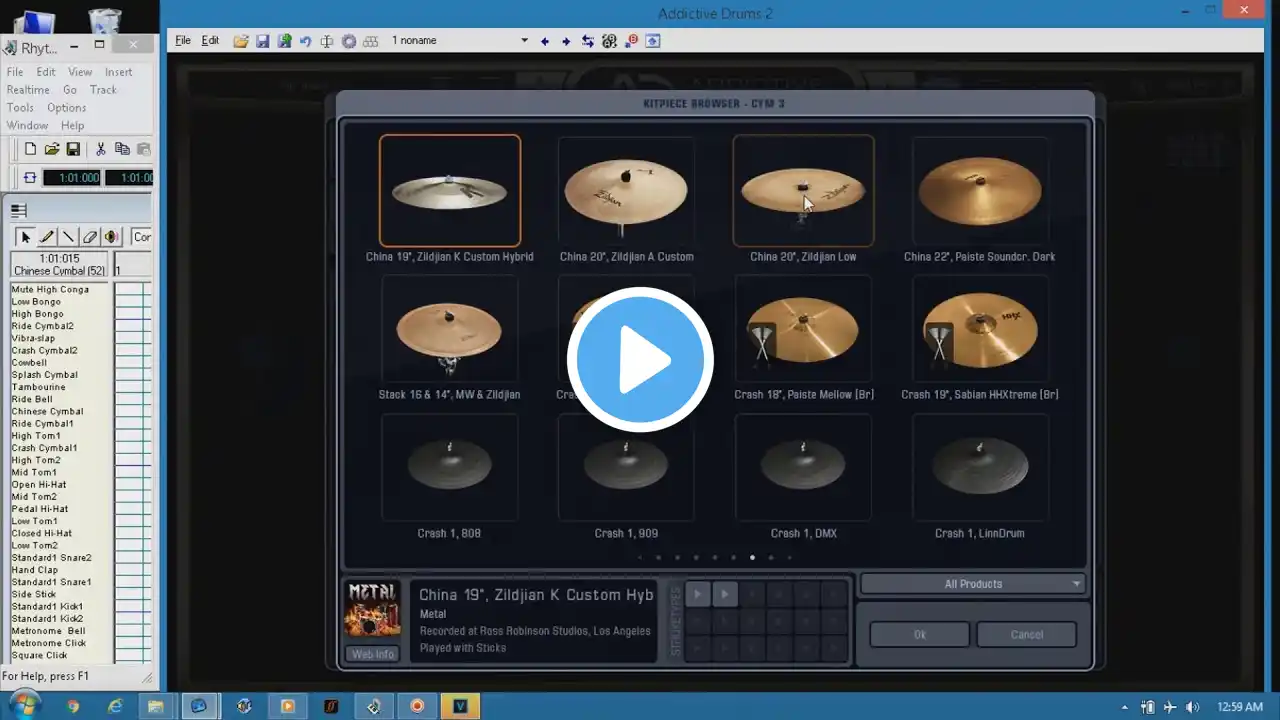Open the All Products filter dropdown
This screenshot has width=1280, height=720.
pos(972,584)
